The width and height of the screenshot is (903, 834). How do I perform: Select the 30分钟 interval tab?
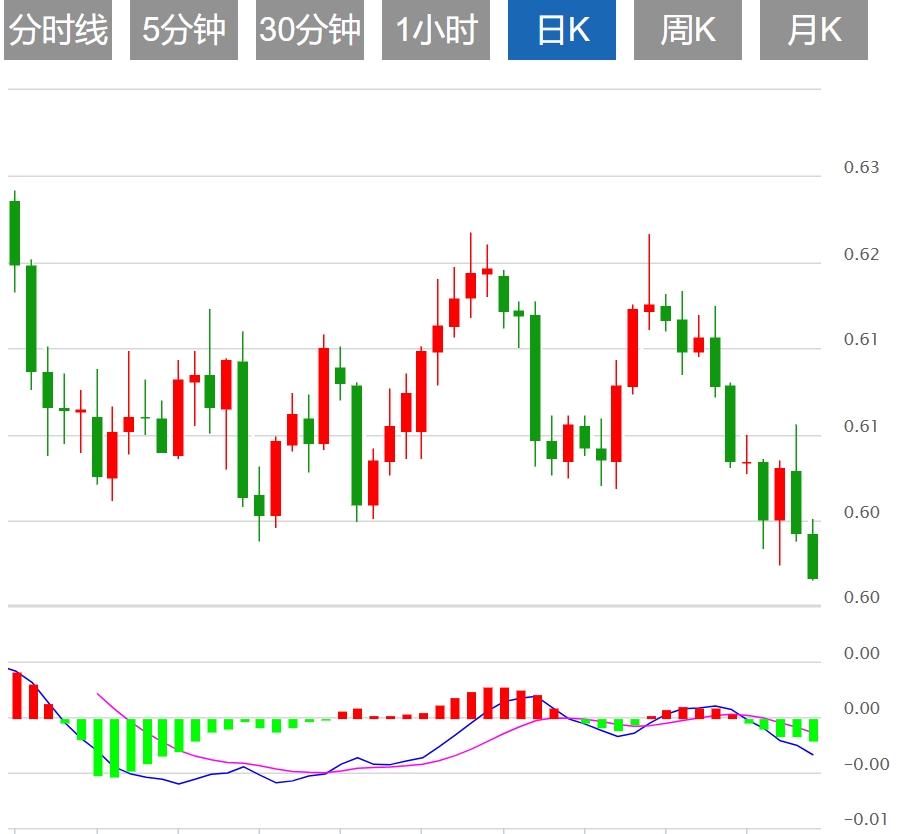(x=310, y=29)
